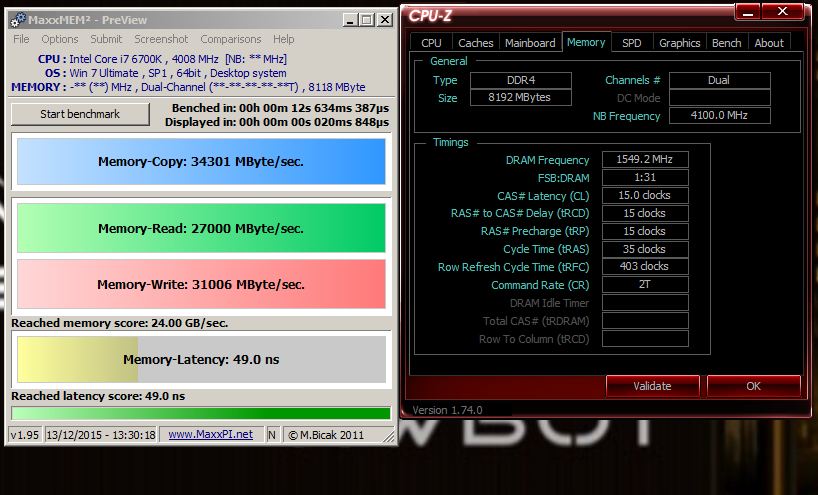Open the Submit menu in MaxxMEM
This screenshot has width=818, height=495.
click(106, 39)
